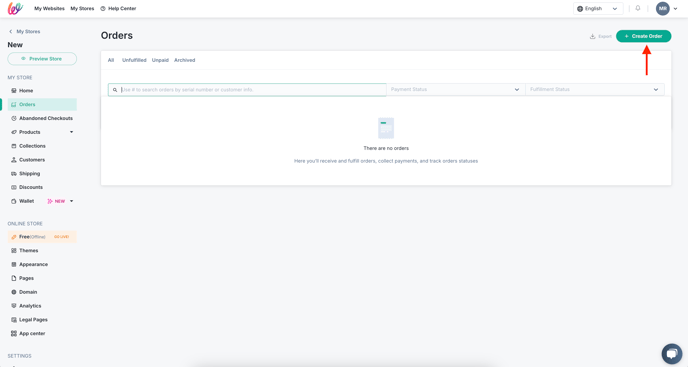Viewport: 688px width, 367px height.
Task: Click the Shipping truck icon
Action: [14, 173]
